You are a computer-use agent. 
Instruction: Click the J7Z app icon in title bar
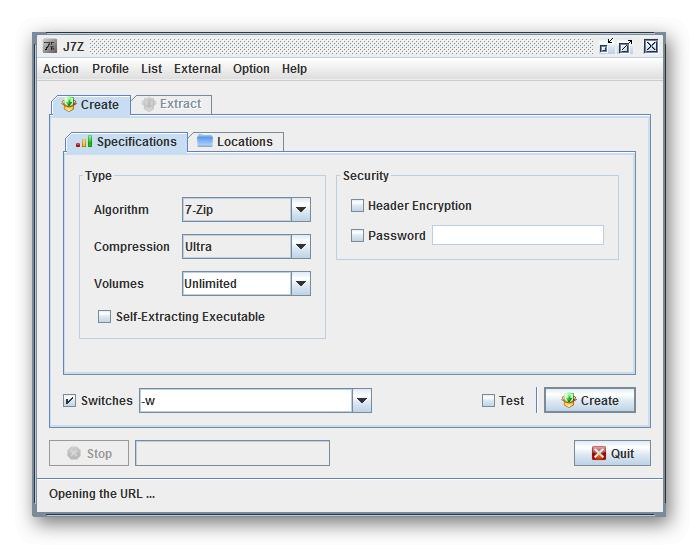(50, 46)
